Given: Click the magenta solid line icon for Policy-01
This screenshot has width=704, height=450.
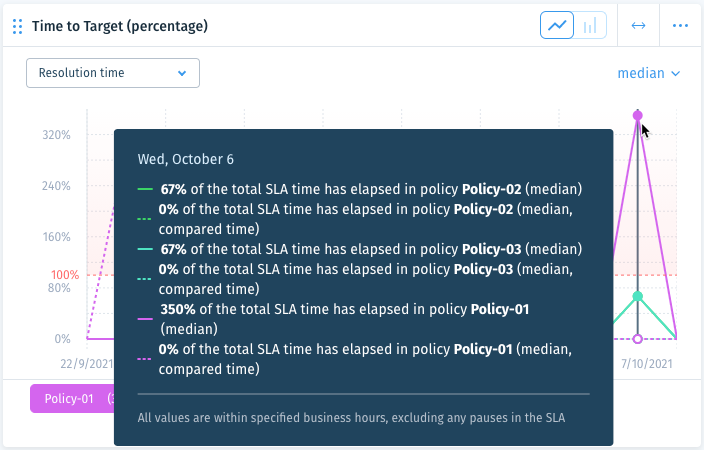Looking at the screenshot, I should point(145,319).
